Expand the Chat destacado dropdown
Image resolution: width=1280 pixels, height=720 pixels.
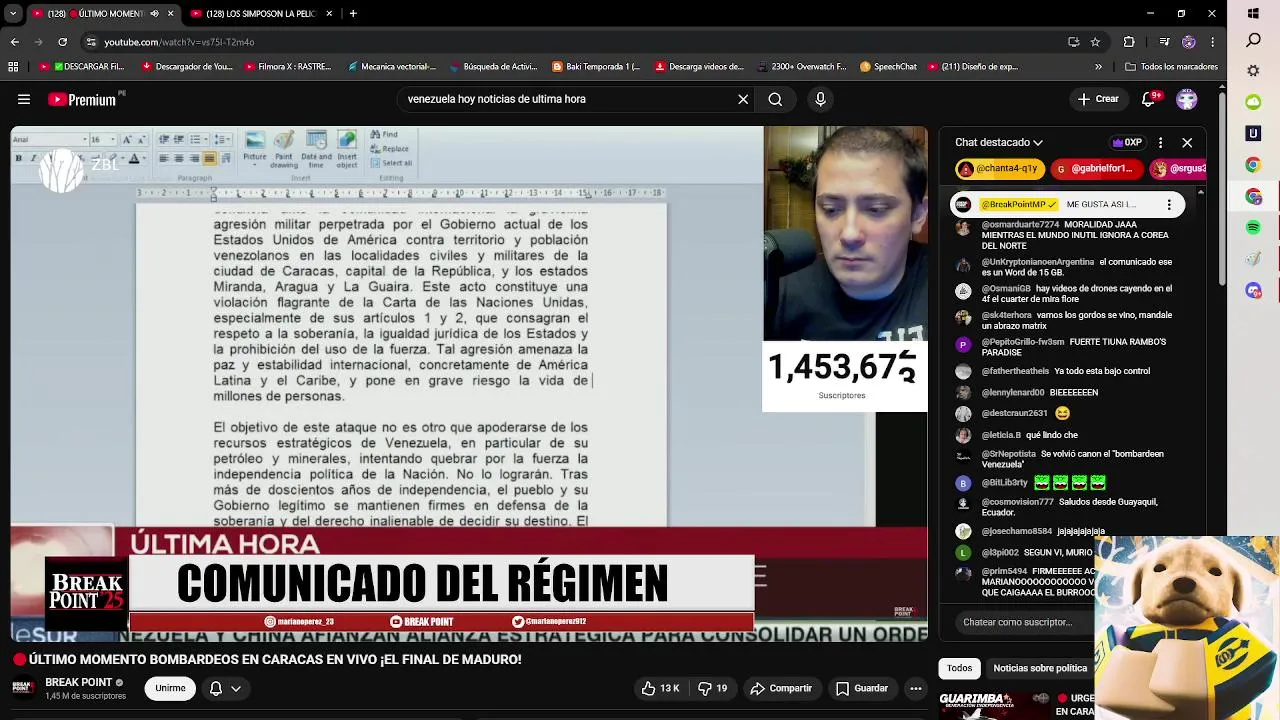coord(999,142)
